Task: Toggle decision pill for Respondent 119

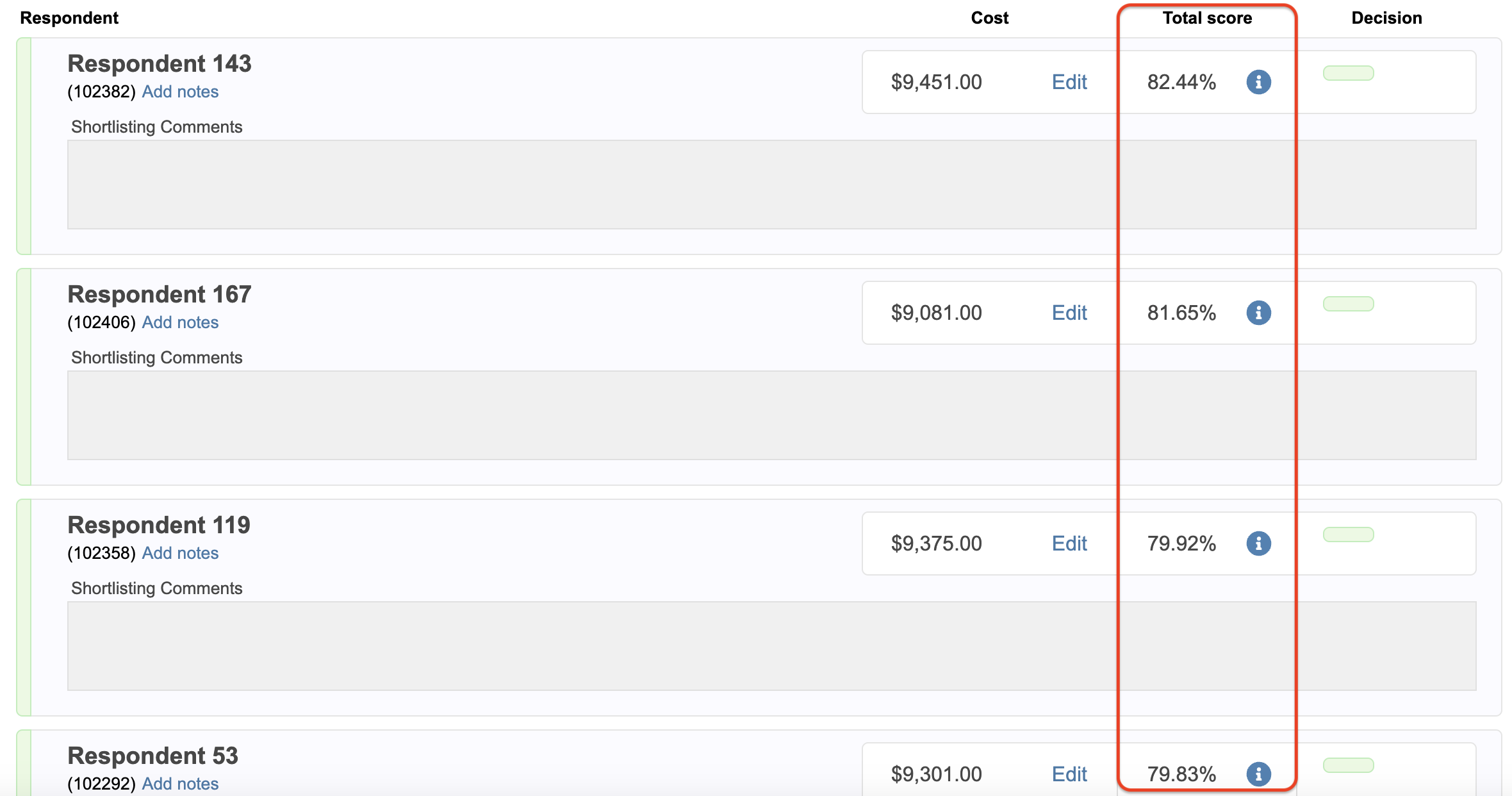Action: coord(1348,535)
